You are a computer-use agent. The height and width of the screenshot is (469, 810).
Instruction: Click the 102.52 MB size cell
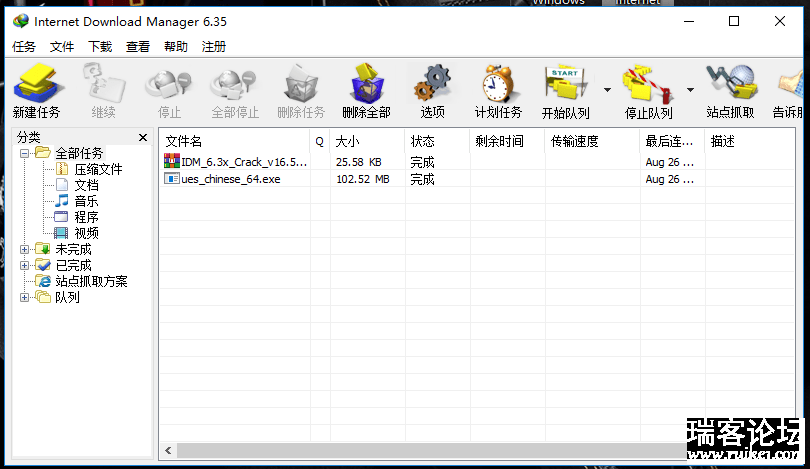363,179
